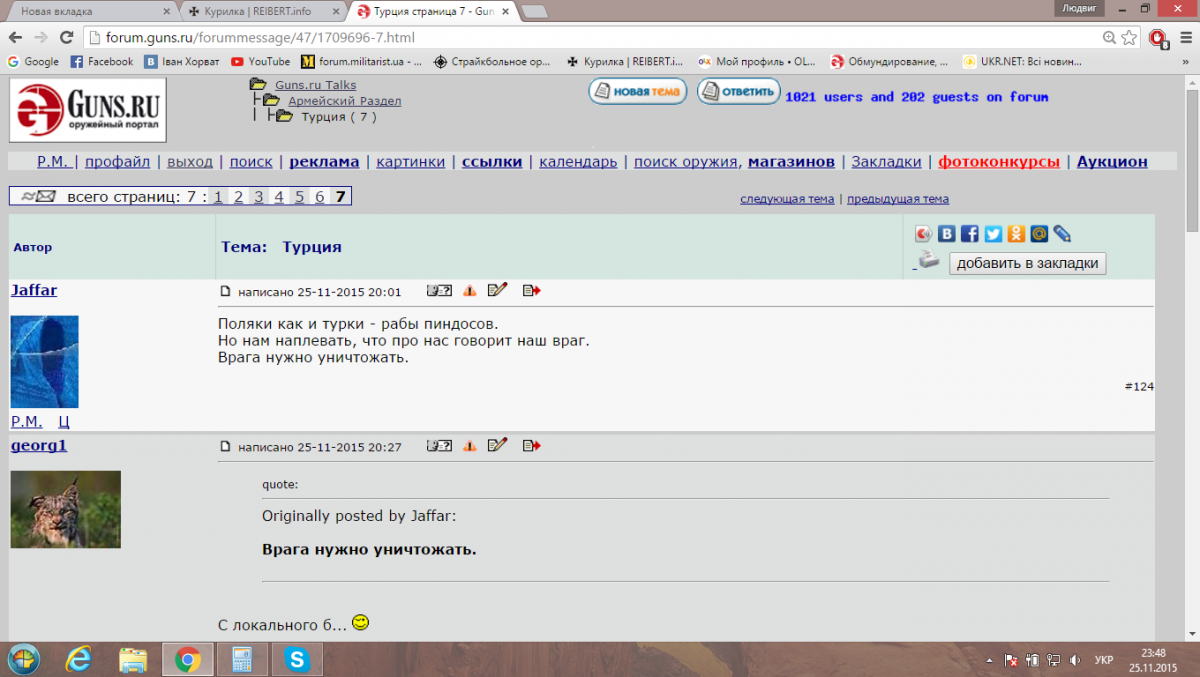This screenshot has height=677, width=1200.
Task: Open the AdBlock extension icon
Action: [1158, 38]
